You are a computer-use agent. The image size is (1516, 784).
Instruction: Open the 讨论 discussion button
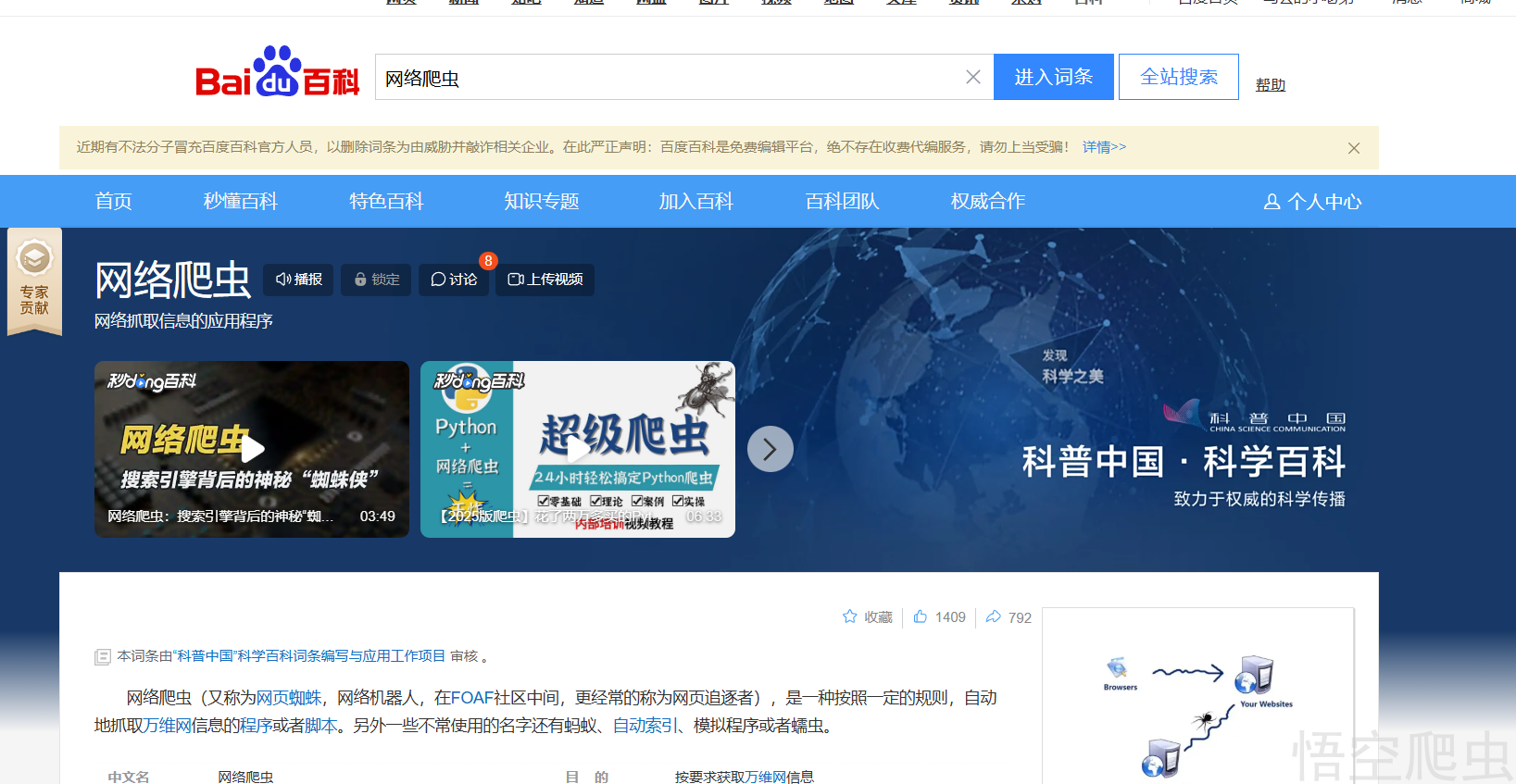(x=454, y=280)
